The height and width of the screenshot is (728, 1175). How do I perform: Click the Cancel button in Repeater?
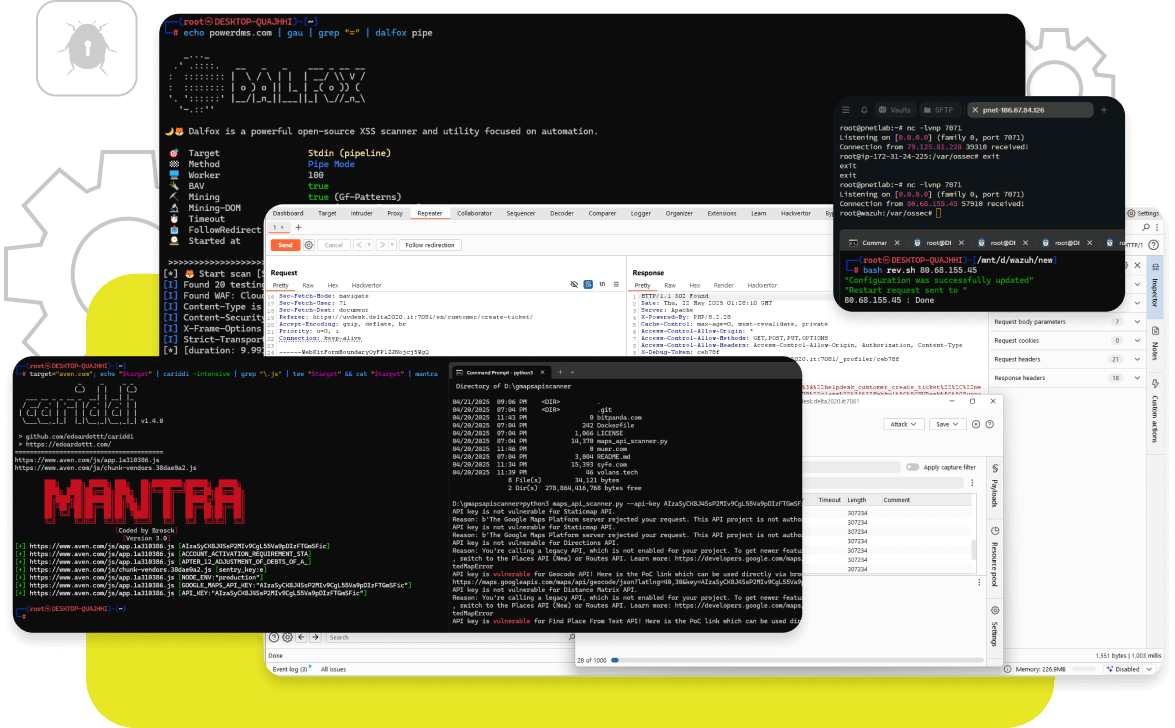(x=333, y=245)
